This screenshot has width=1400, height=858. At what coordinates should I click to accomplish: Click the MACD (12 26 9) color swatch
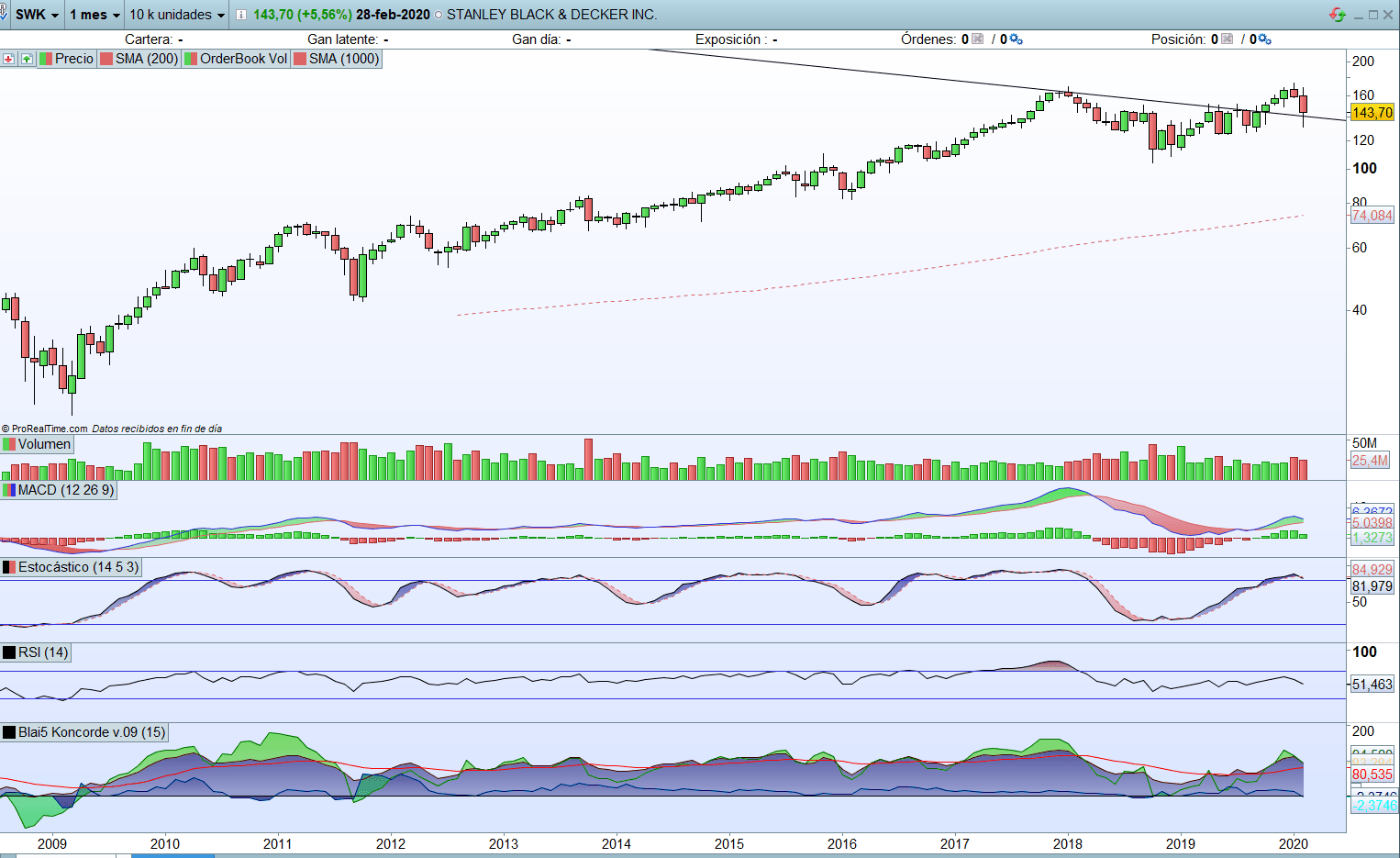[9, 490]
